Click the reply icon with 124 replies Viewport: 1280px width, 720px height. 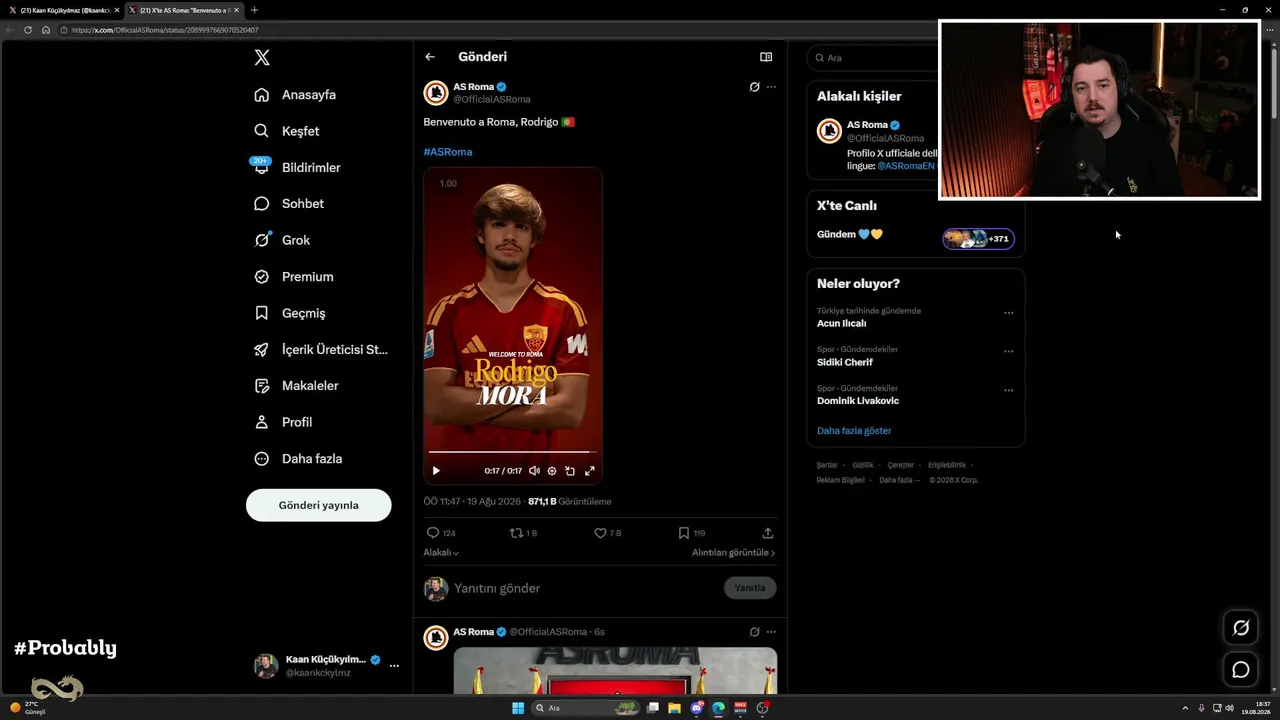(x=433, y=533)
